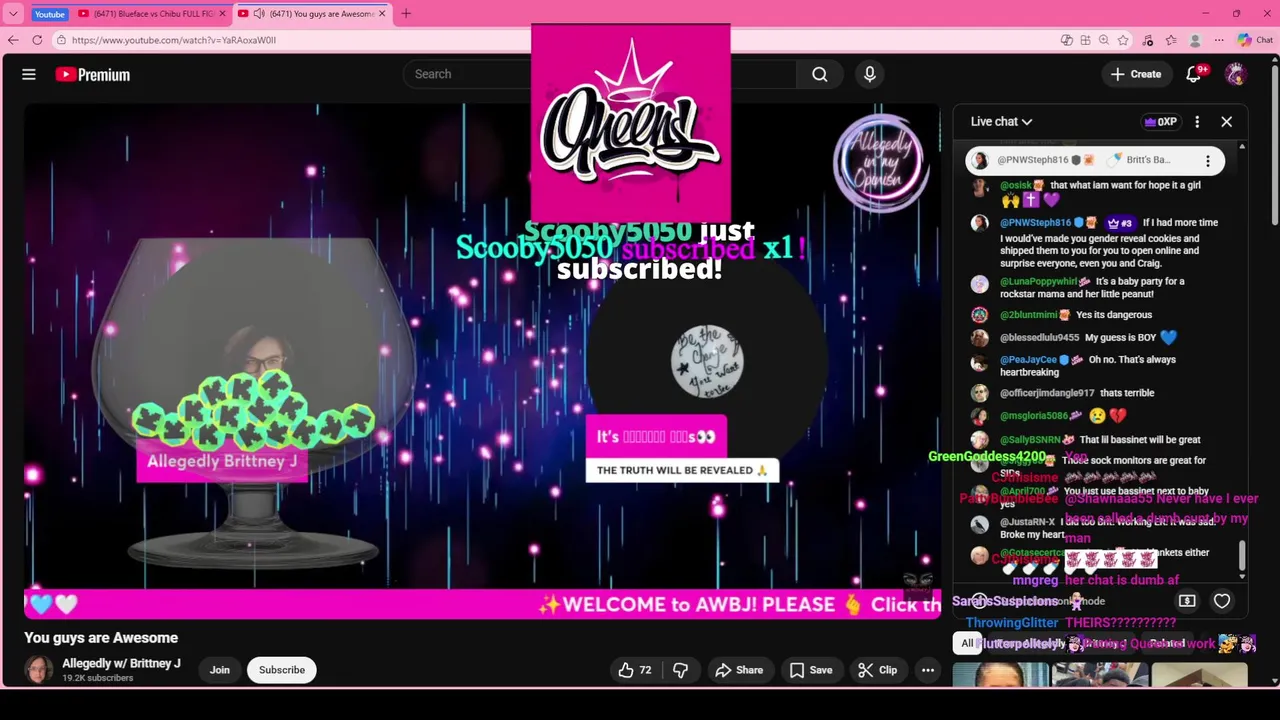
Task: Open Allegedly w/ Brittney J channel name
Action: pos(121,663)
